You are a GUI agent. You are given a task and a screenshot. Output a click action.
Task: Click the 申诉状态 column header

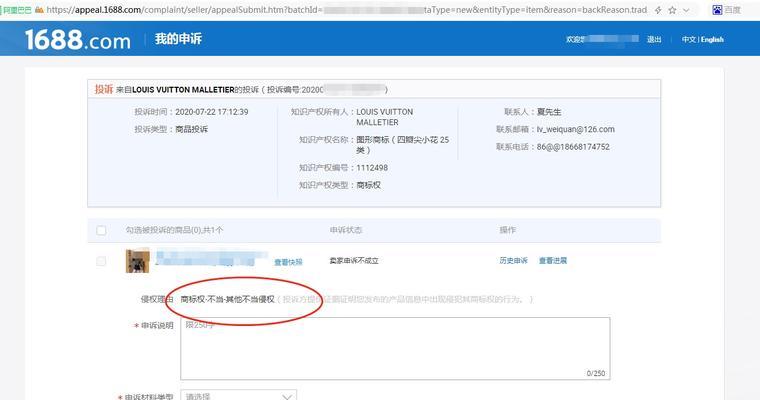tap(346, 230)
